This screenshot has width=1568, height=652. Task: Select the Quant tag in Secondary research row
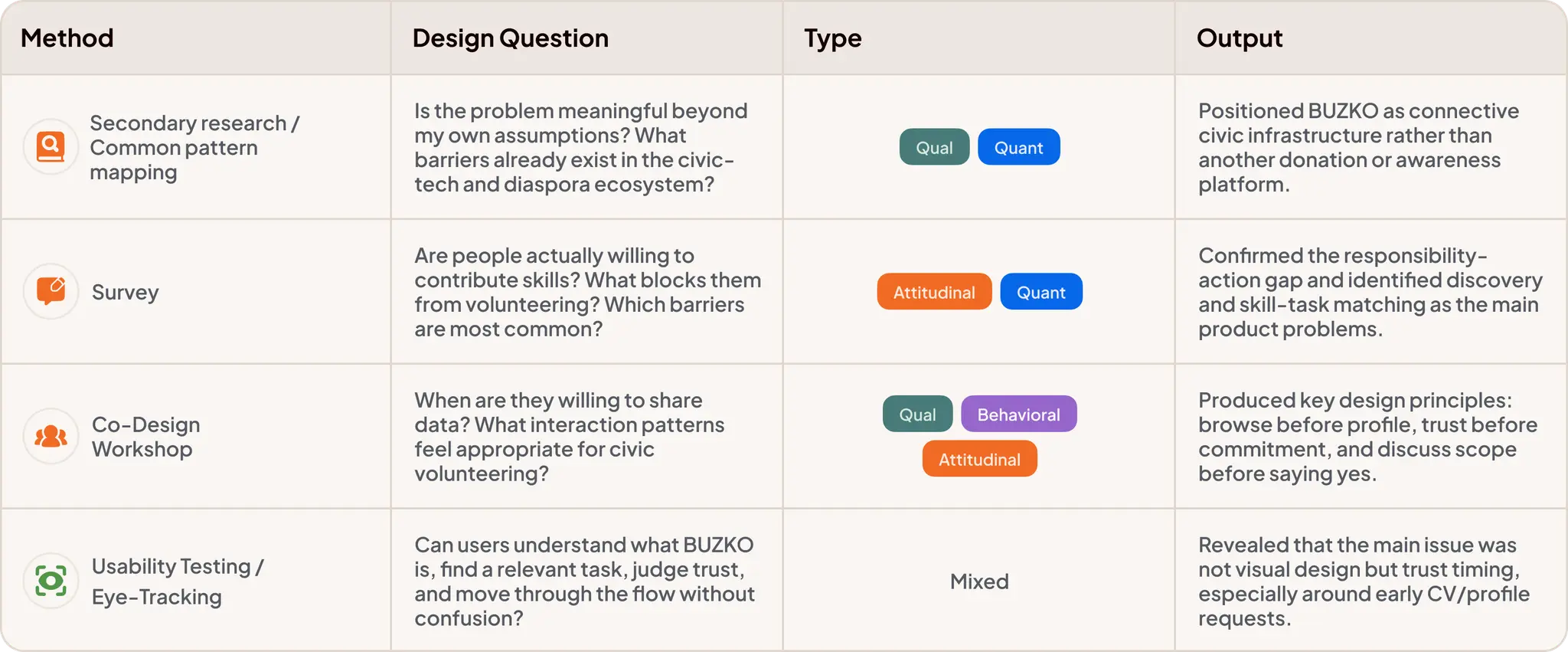(x=1018, y=147)
